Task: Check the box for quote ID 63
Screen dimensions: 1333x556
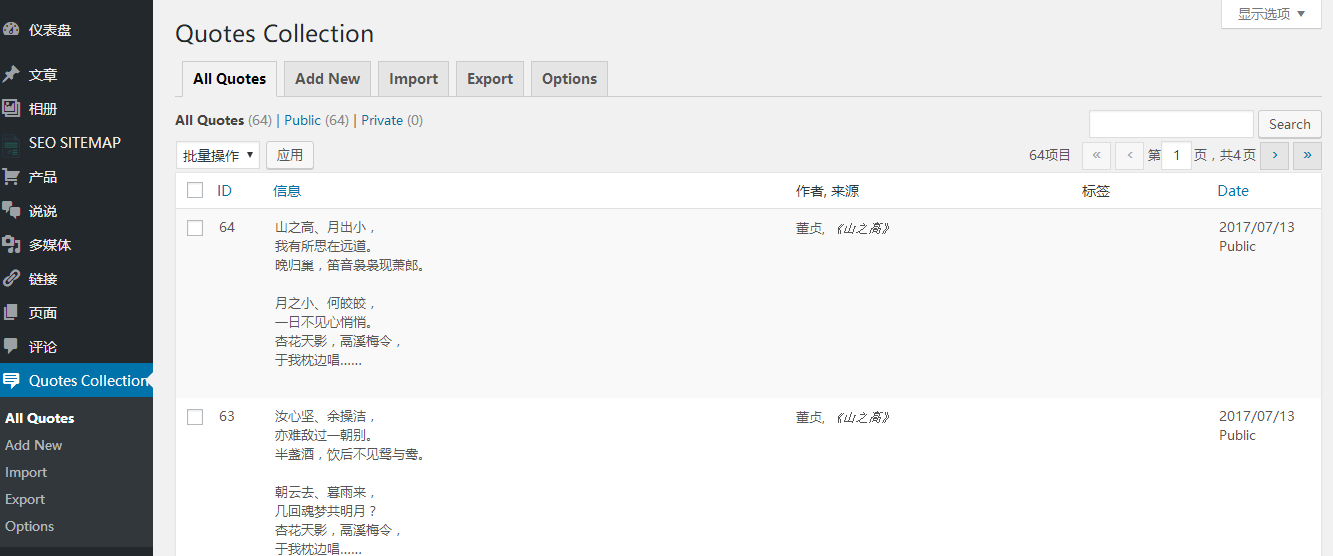Action: [195, 417]
